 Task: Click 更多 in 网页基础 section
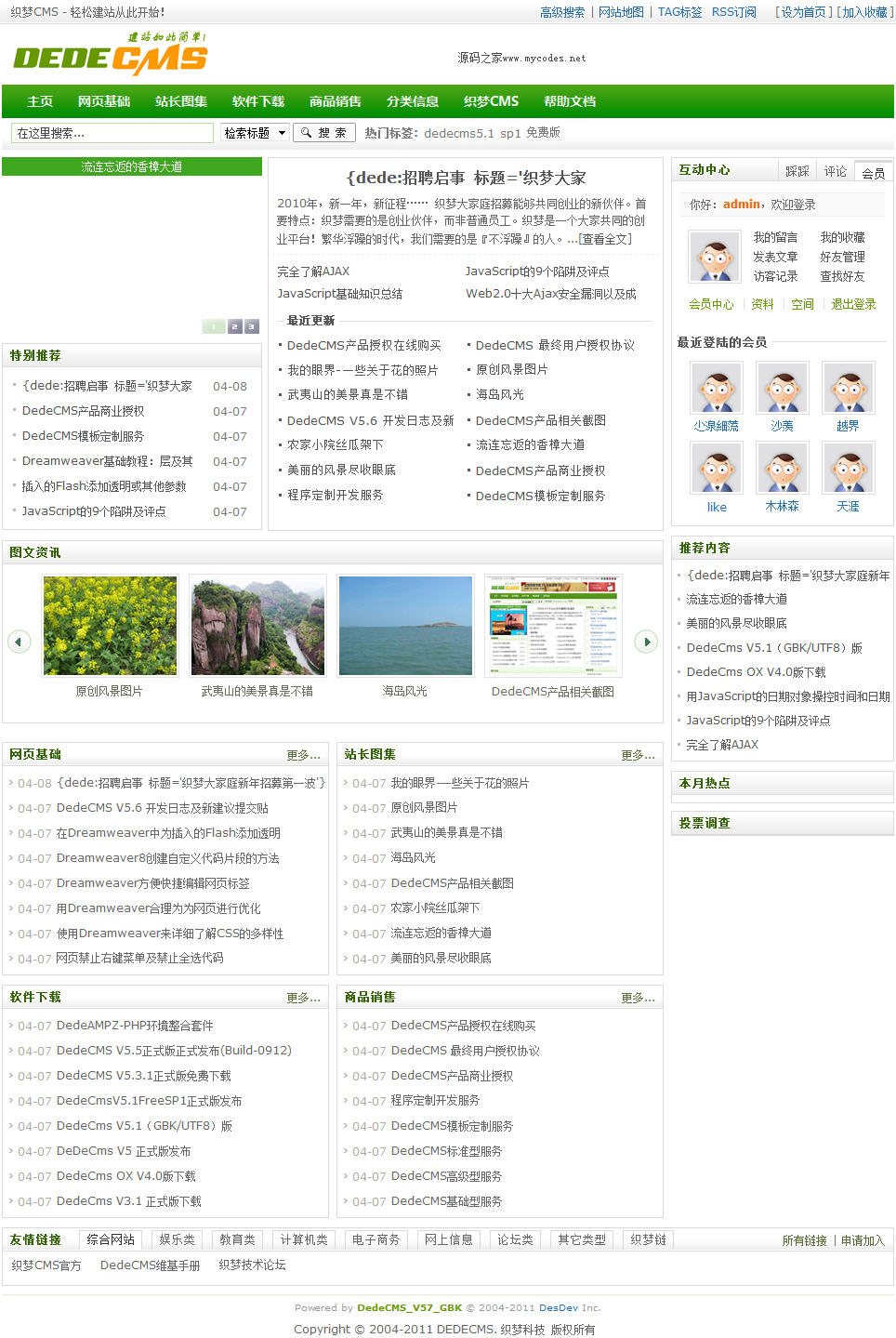303,755
